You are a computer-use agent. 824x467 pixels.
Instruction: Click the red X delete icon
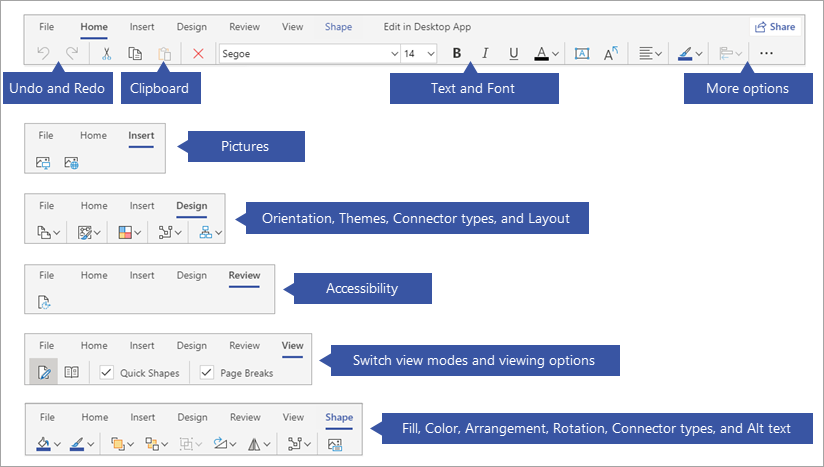(x=198, y=54)
